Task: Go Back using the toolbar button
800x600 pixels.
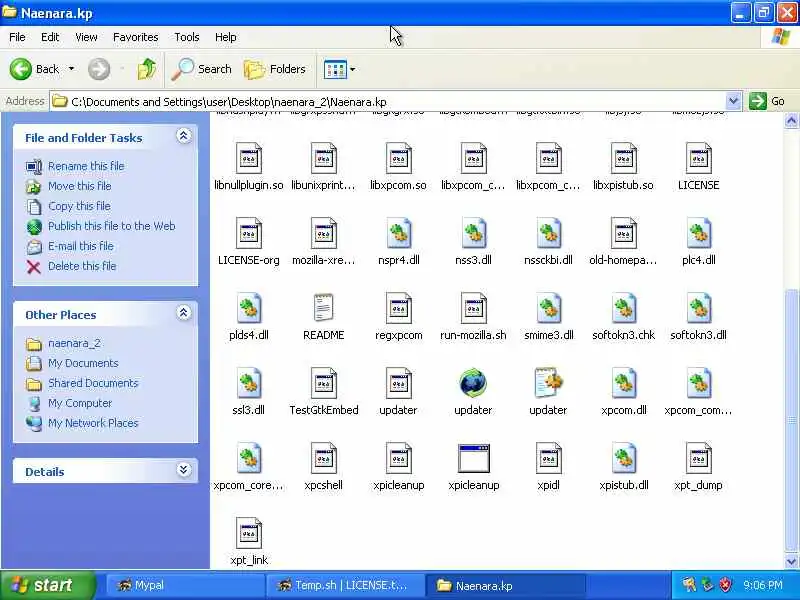Action: tap(35, 69)
